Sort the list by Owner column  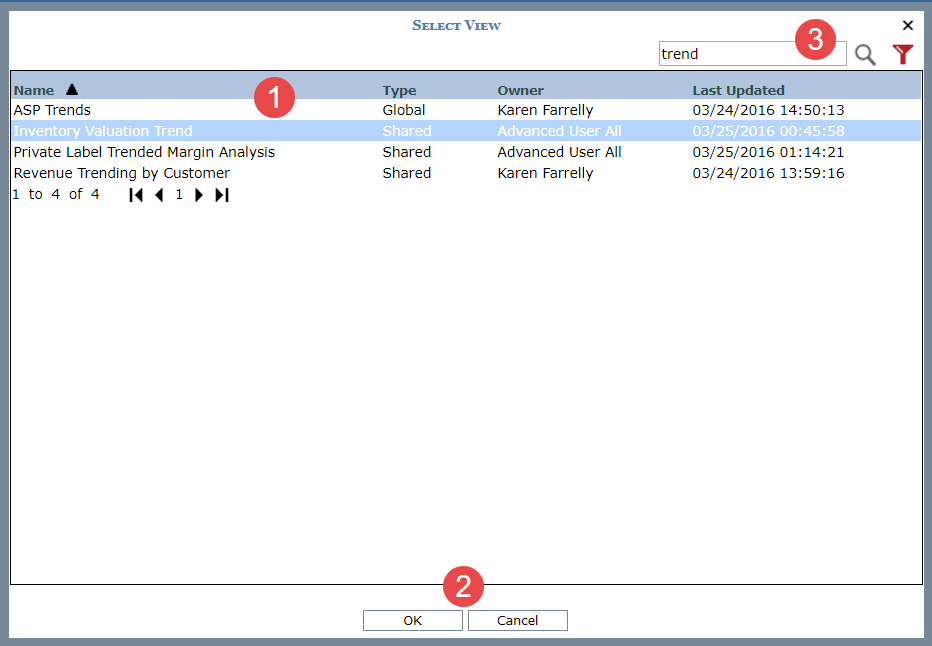tap(520, 90)
